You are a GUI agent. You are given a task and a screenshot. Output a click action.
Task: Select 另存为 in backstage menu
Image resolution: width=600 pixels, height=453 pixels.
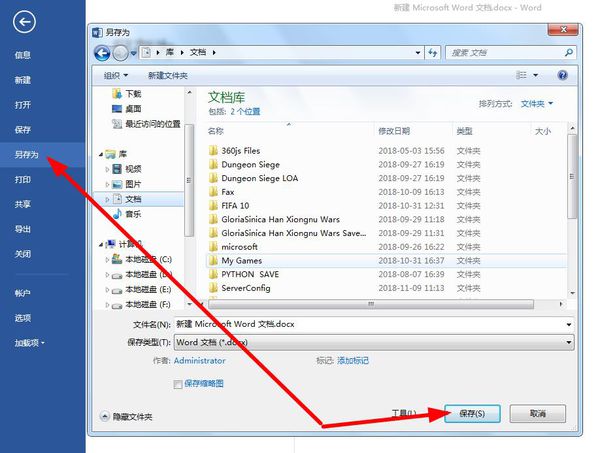26,154
